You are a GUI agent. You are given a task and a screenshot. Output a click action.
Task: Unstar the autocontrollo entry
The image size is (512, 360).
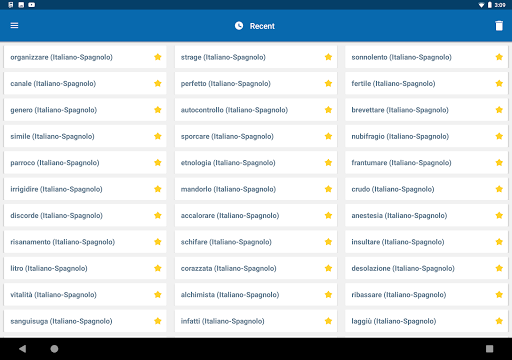point(328,110)
